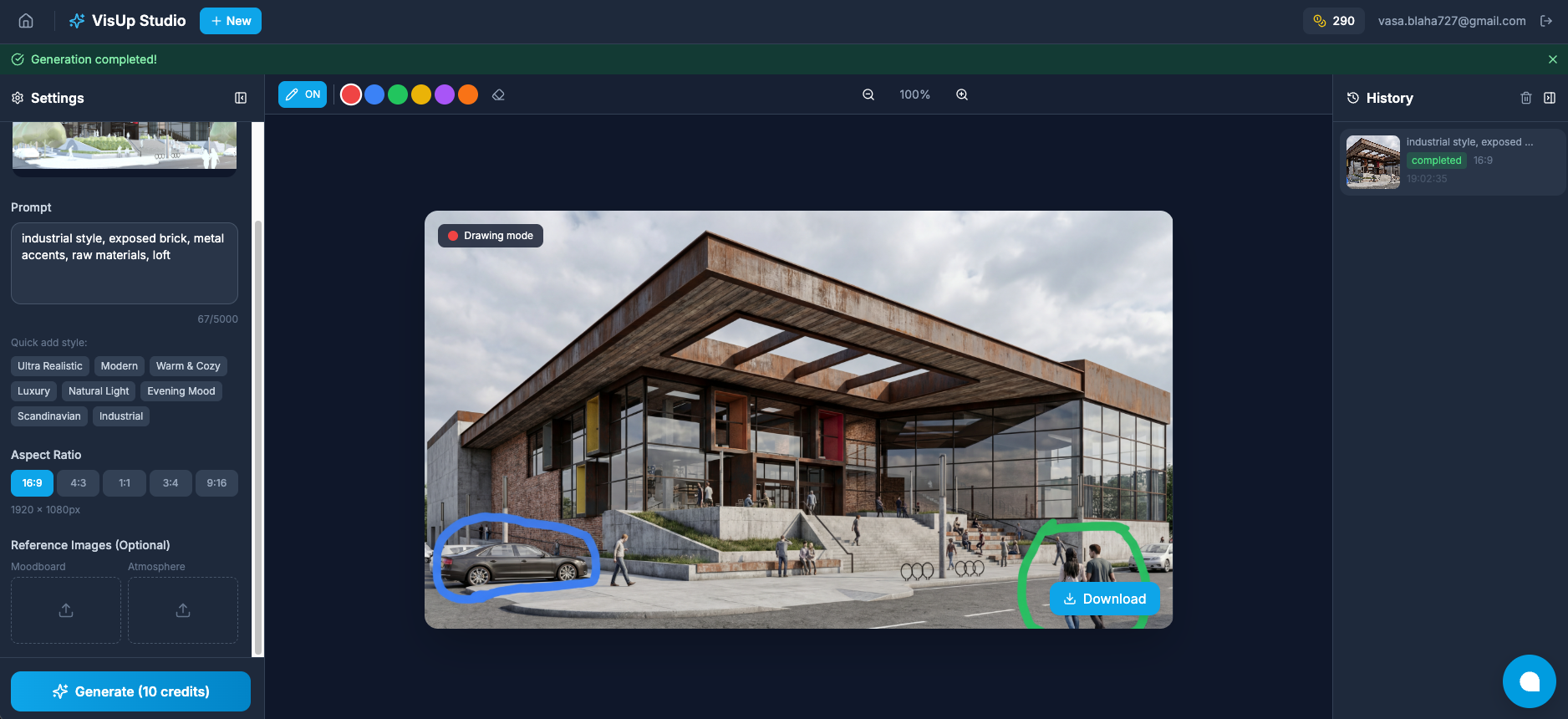Zoom out the canvas
1568x719 pixels.
[x=868, y=95]
